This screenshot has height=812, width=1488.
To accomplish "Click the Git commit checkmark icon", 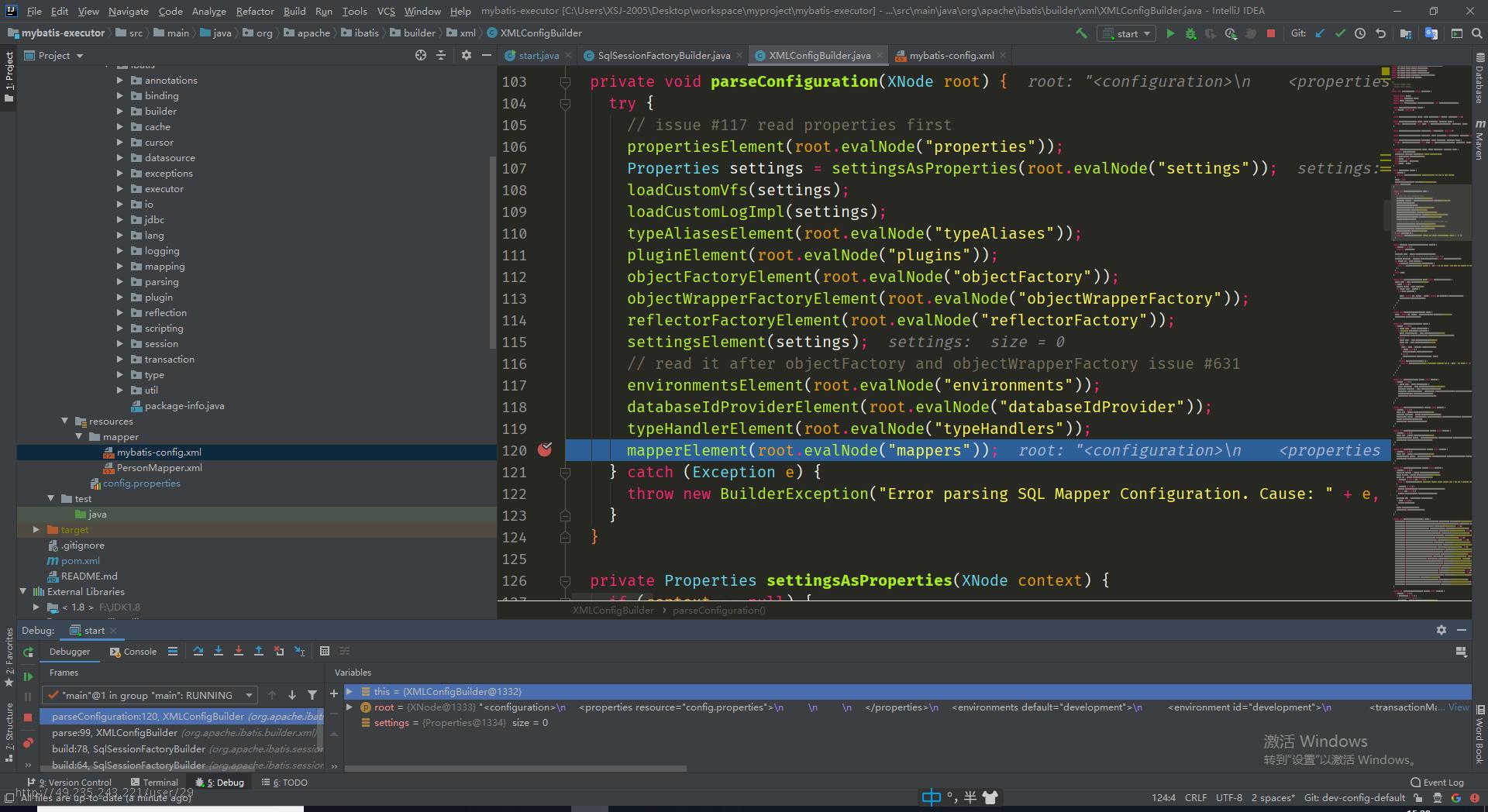I will tap(1340, 33).
